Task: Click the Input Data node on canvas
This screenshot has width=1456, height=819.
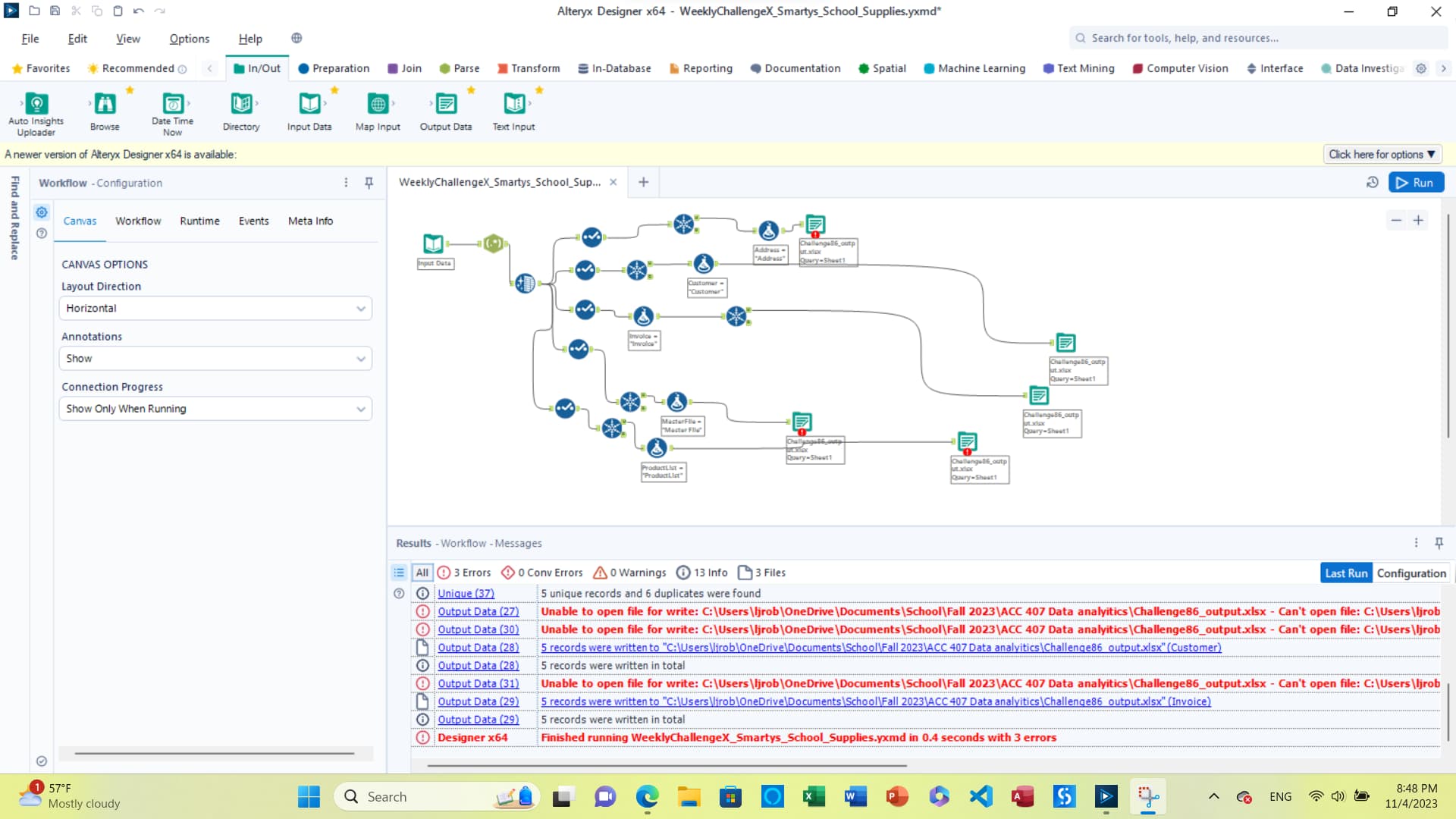Action: click(433, 244)
